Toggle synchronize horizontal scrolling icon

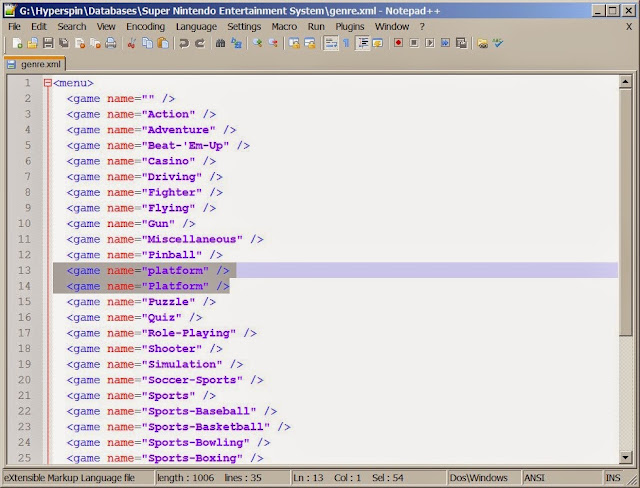click(x=310, y=43)
